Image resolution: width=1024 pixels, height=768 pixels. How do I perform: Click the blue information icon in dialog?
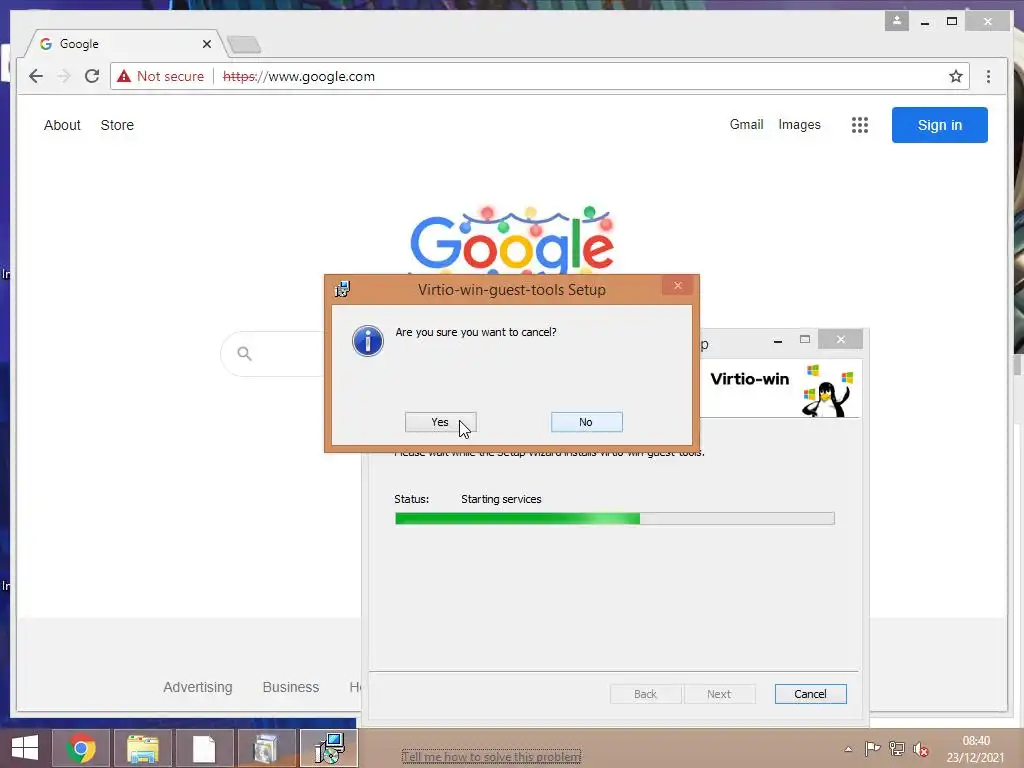pos(368,341)
